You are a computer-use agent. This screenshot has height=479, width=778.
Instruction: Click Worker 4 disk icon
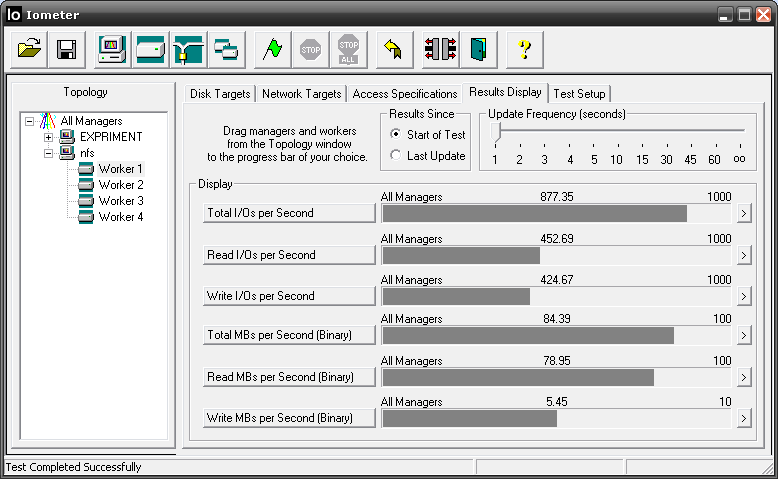(86, 217)
